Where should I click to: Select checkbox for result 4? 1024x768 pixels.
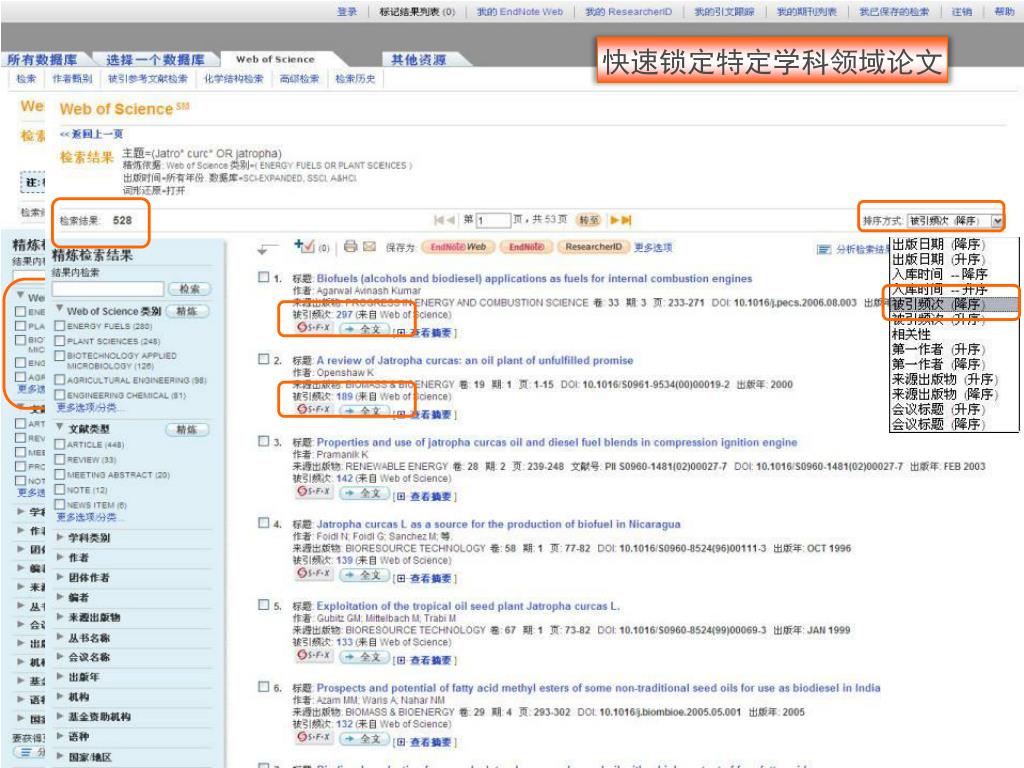pyautogui.click(x=263, y=523)
